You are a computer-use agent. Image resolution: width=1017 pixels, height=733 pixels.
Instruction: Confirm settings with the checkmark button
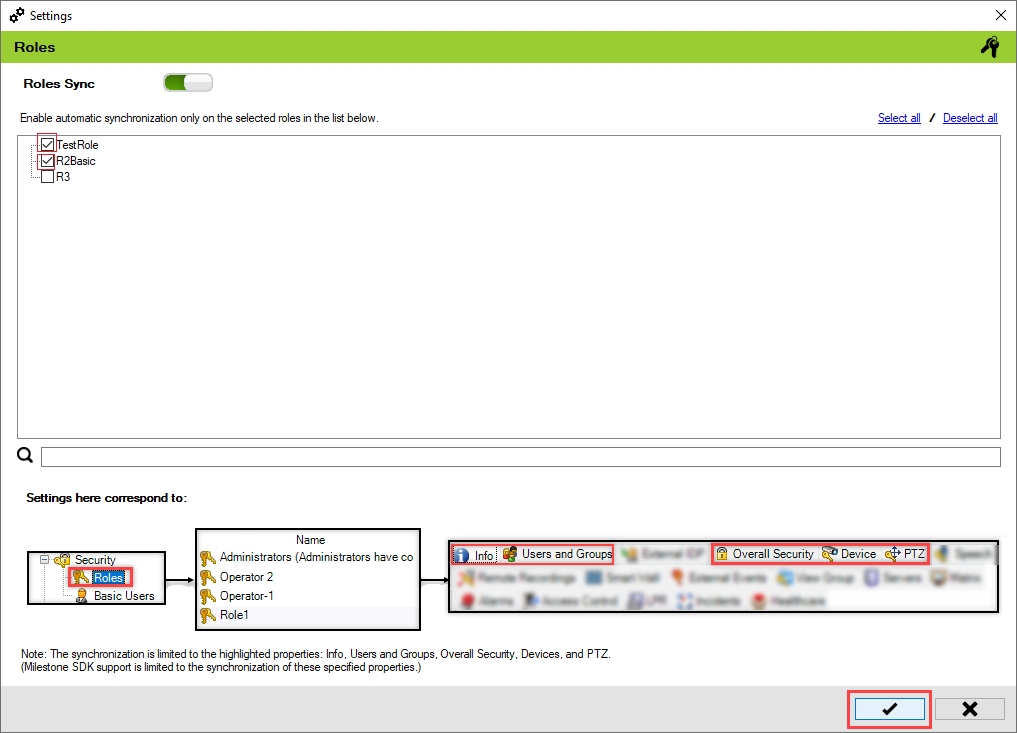(889, 709)
